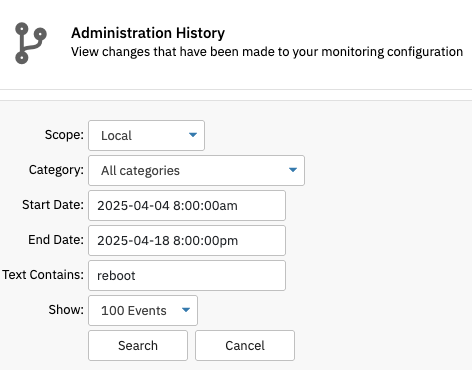Click the Scope dropdown arrow icon
The width and height of the screenshot is (472, 370).
coord(193,135)
